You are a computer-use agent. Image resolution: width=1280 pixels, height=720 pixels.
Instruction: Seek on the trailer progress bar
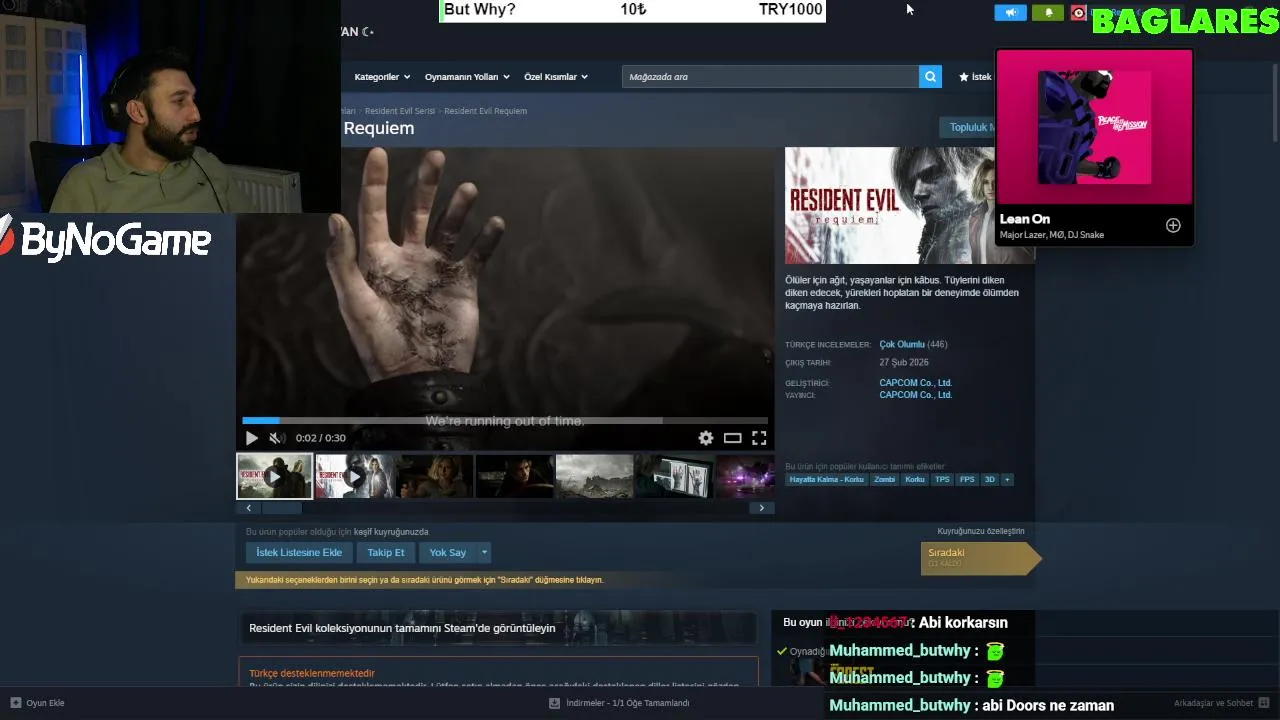tap(505, 421)
